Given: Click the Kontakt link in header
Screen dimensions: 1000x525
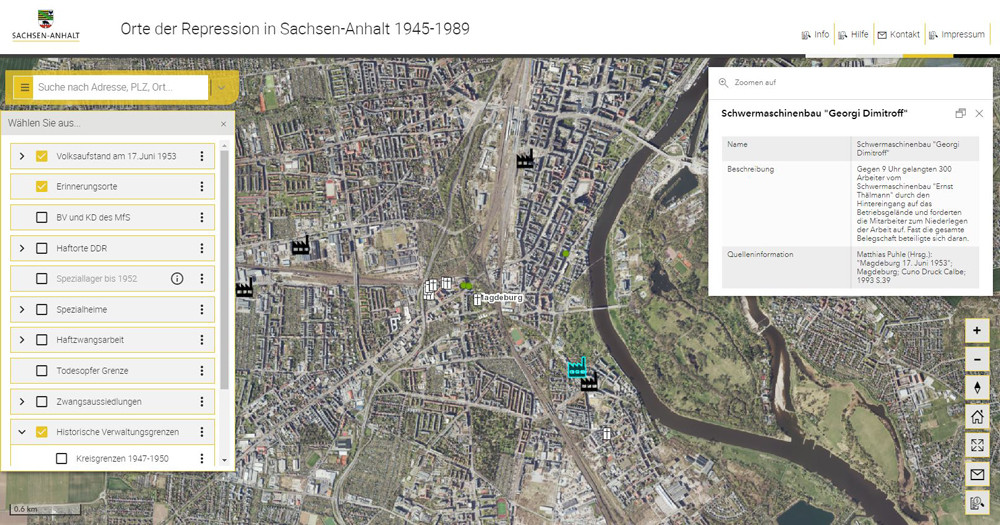Looking at the screenshot, I should 898,35.
